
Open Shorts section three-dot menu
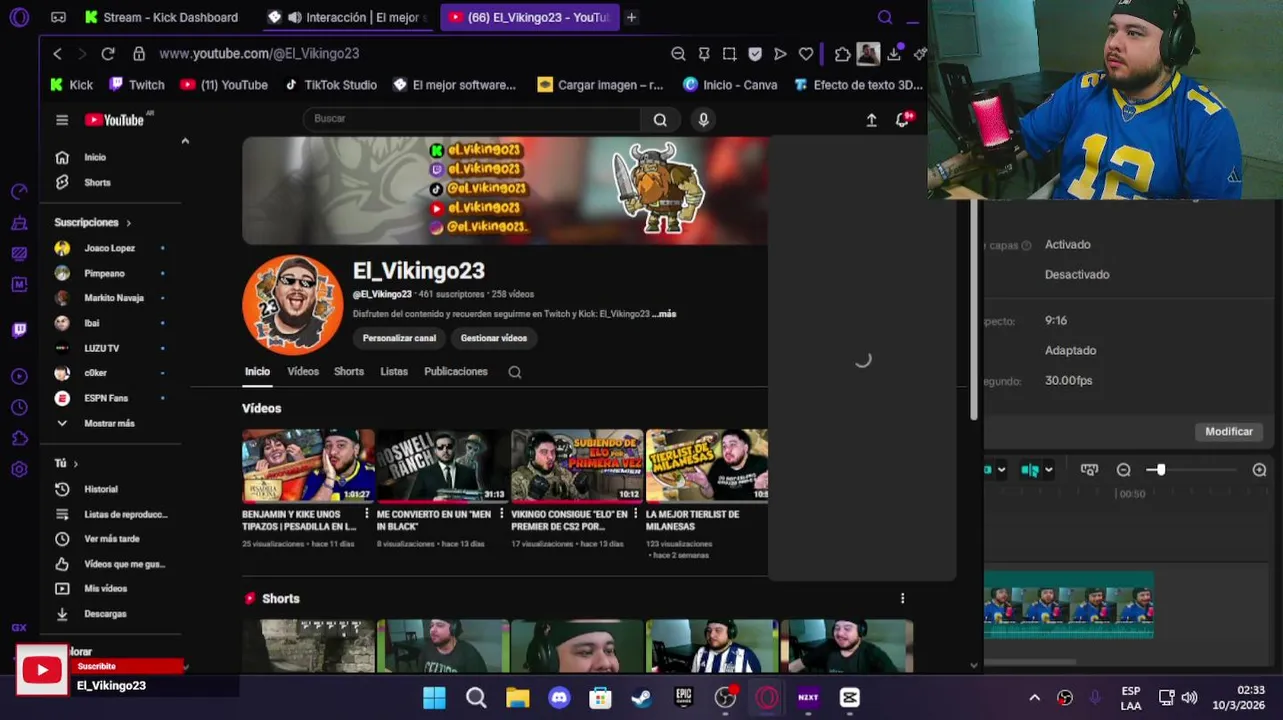(x=902, y=598)
